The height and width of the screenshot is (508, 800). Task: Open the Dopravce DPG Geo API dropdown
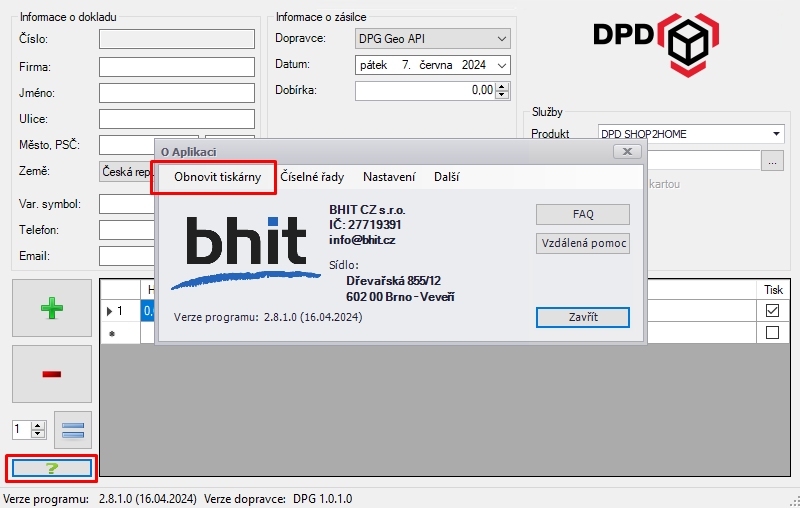pyautogui.click(x=502, y=39)
